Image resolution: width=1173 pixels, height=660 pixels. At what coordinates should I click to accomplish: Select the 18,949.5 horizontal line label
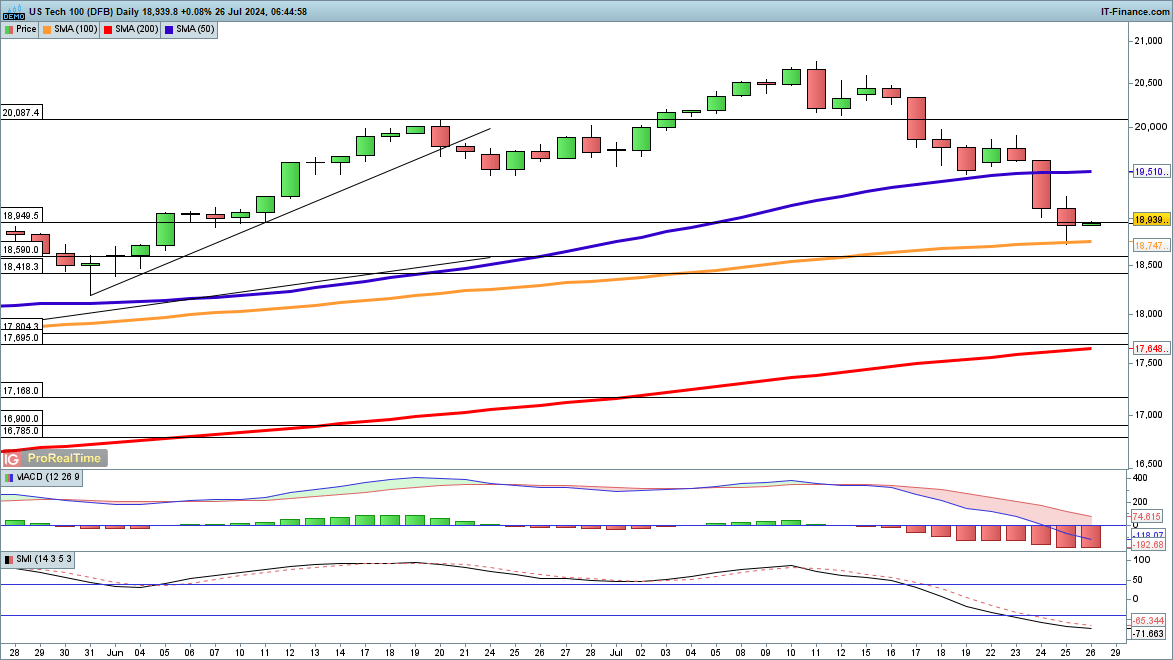click(x=21, y=216)
